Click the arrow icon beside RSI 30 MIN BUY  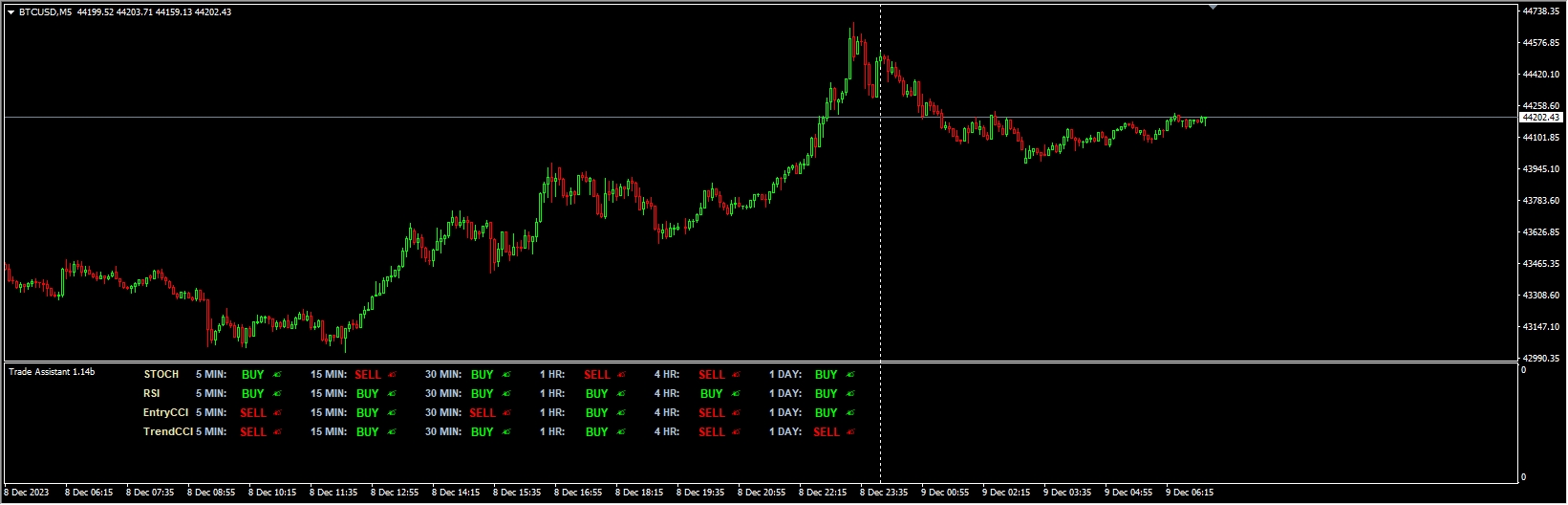coord(506,394)
